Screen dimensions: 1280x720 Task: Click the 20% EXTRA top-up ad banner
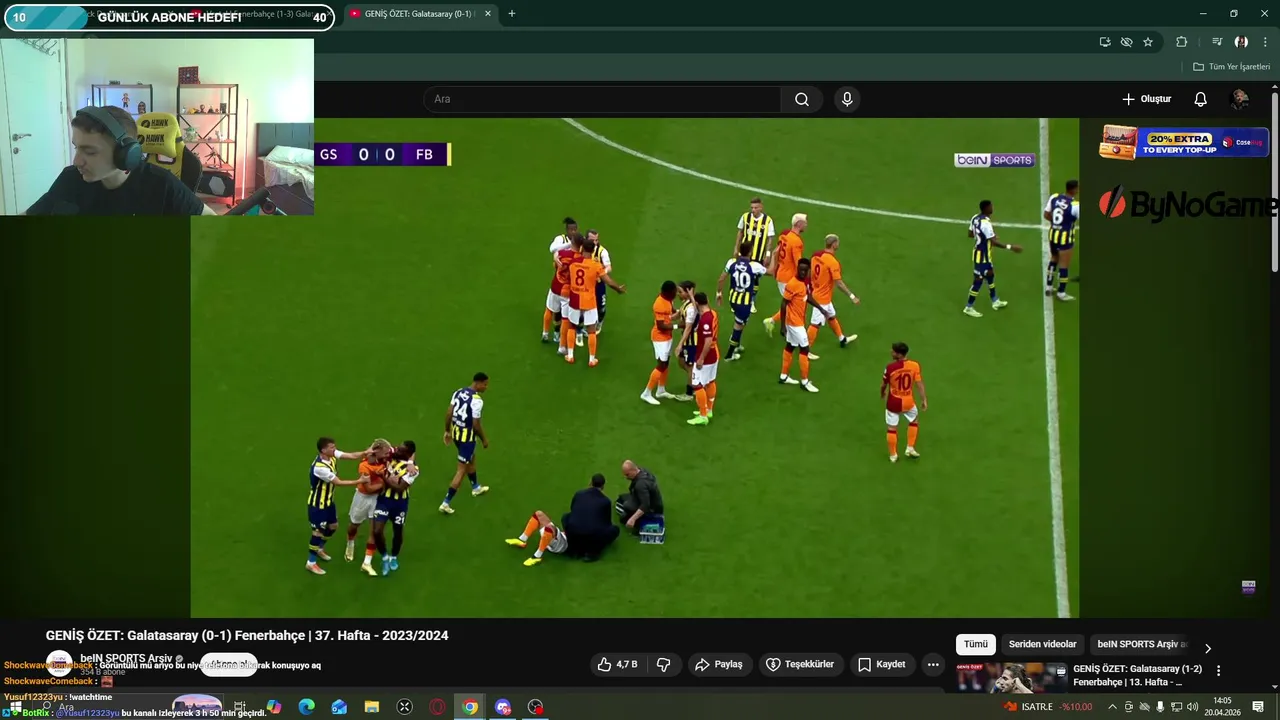pos(1184,142)
